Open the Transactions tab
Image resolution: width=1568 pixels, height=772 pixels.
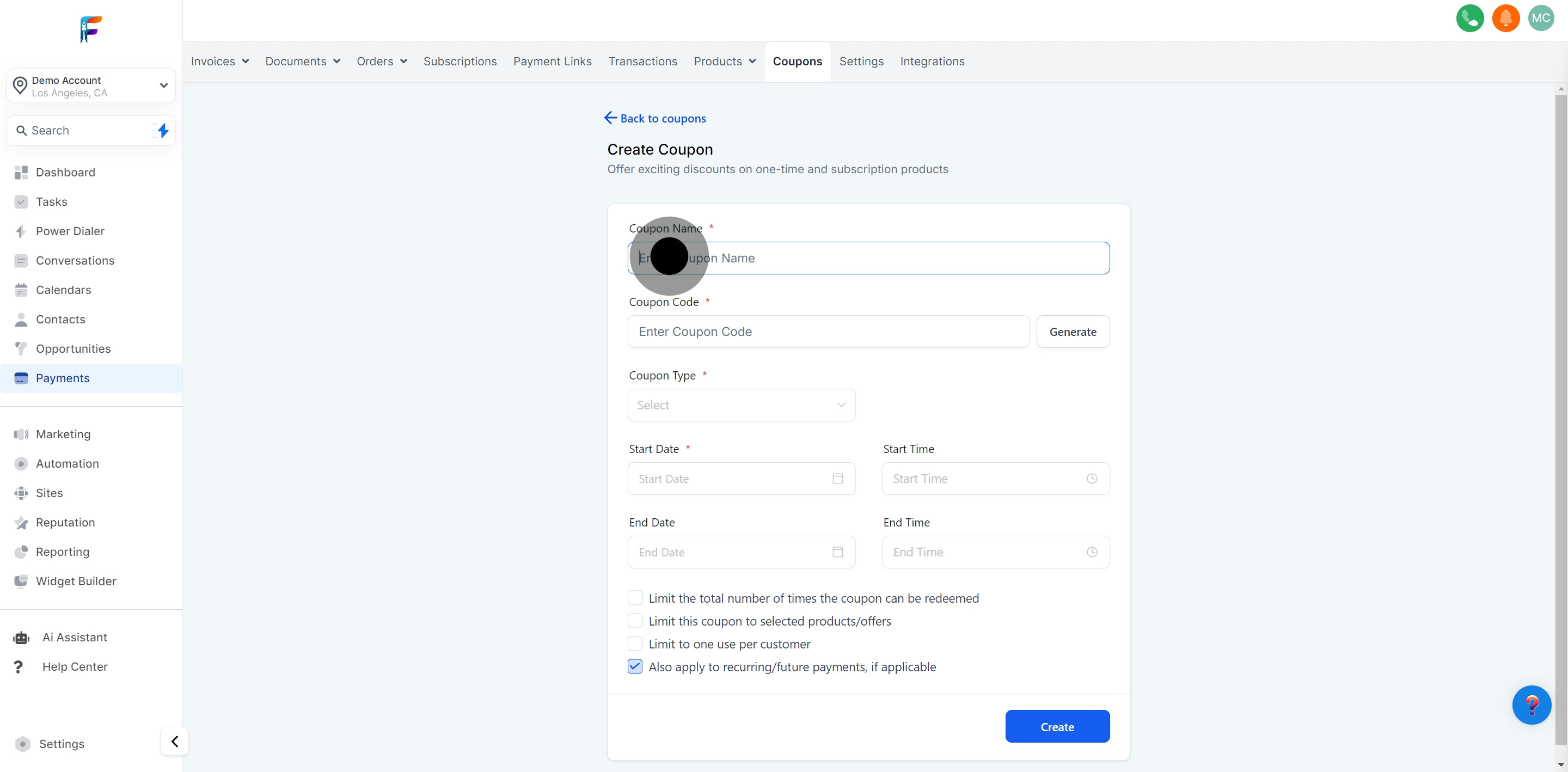[642, 62]
